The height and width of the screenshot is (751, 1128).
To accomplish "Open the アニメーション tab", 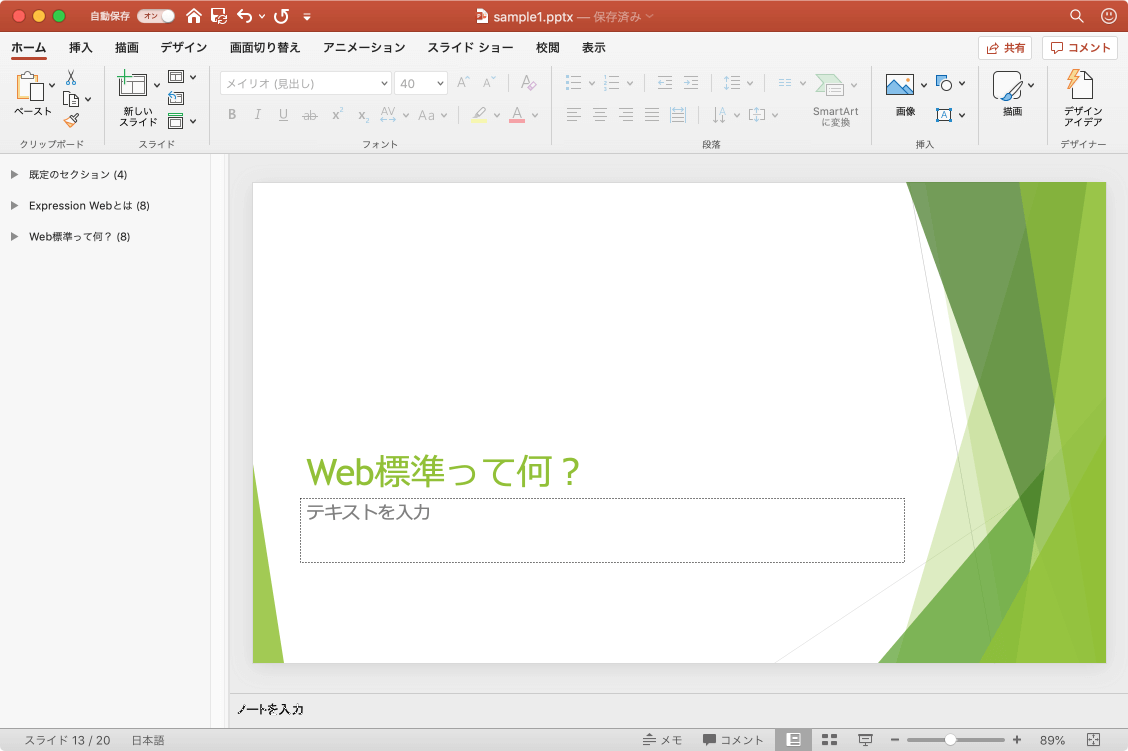I will (x=364, y=47).
